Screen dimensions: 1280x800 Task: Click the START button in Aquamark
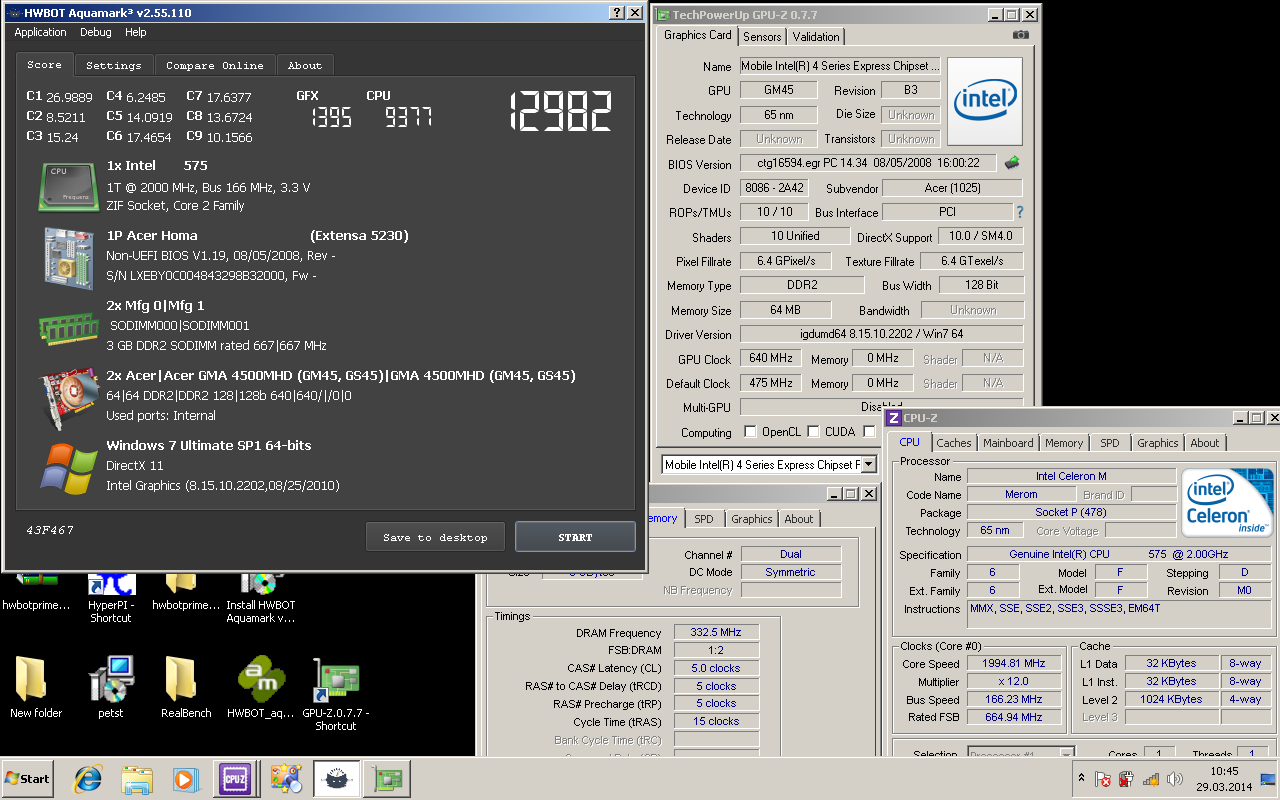click(x=575, y=537)
